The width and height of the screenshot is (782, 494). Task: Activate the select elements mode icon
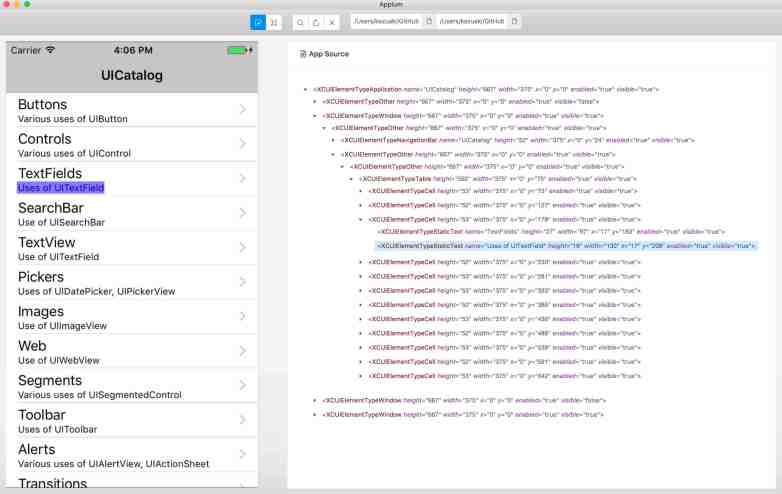[x=258, y=22]
